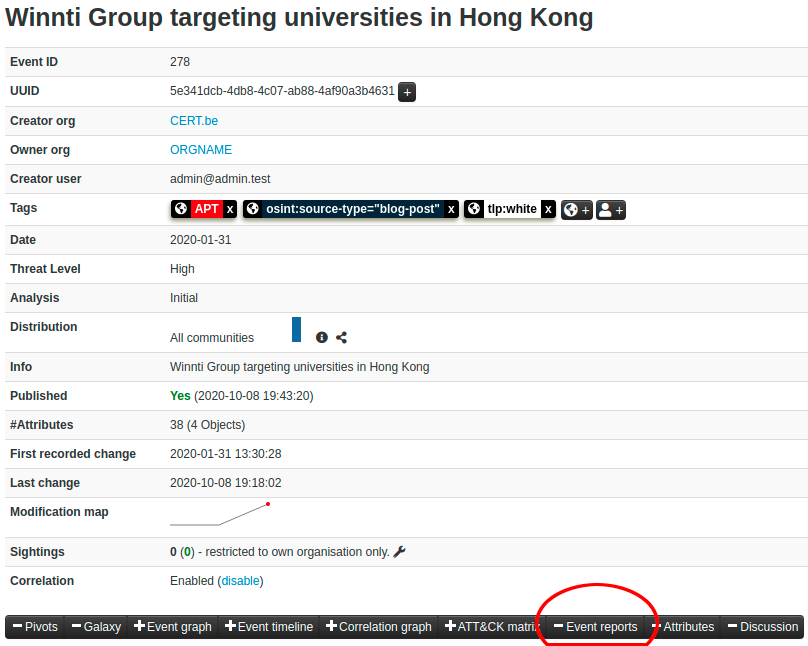The width and height of the screenshot is (808, 646).
Task: Remove the APT tag with its x
Action: [230, 209]
